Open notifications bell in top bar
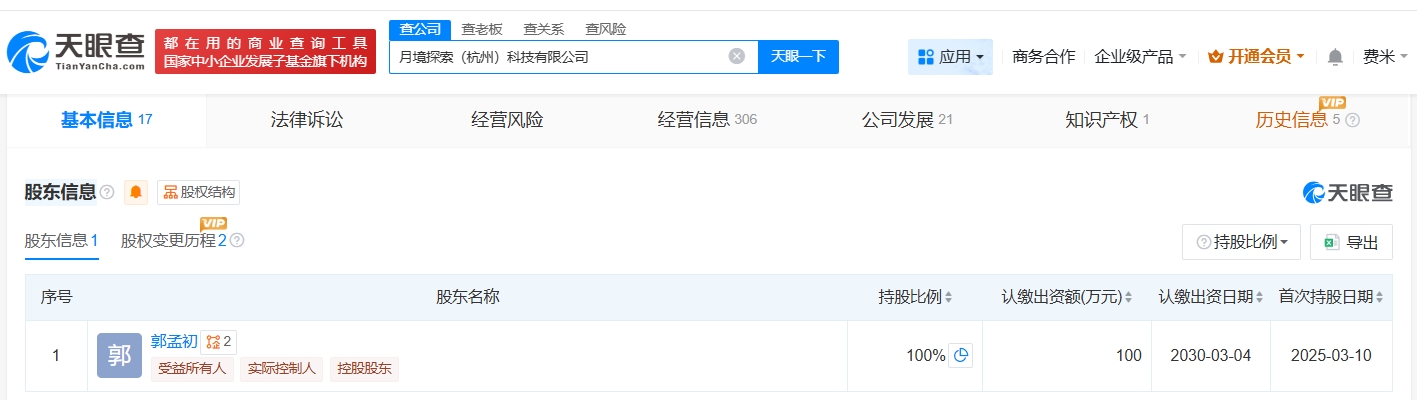1417x400 pixels. tap(1335, 57)
